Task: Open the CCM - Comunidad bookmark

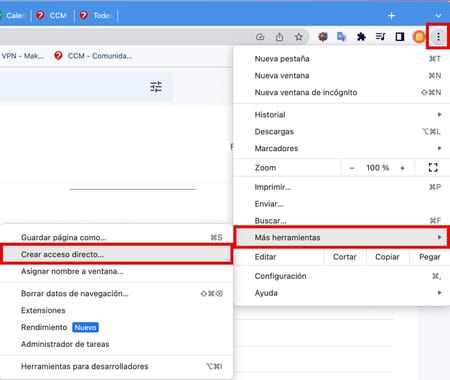Action: point(93,56)
